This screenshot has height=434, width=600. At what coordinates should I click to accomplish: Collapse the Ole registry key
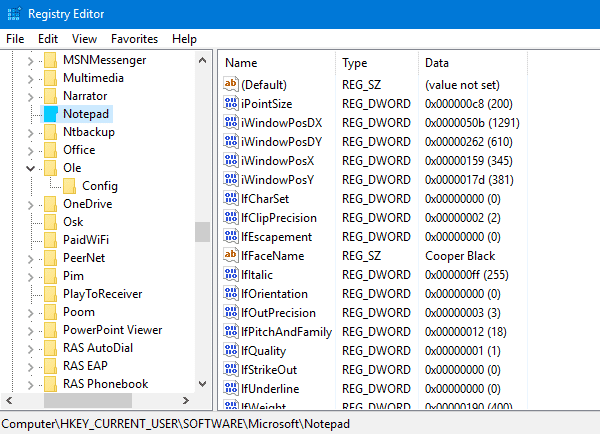click(28, 168)
